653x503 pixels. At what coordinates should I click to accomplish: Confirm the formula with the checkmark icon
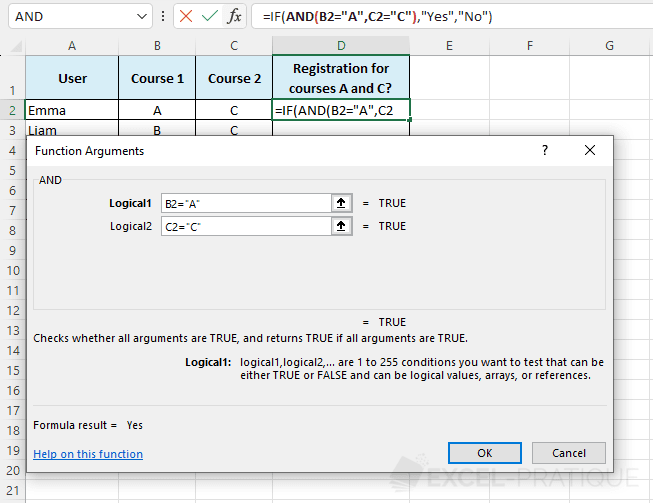(209, 16)
